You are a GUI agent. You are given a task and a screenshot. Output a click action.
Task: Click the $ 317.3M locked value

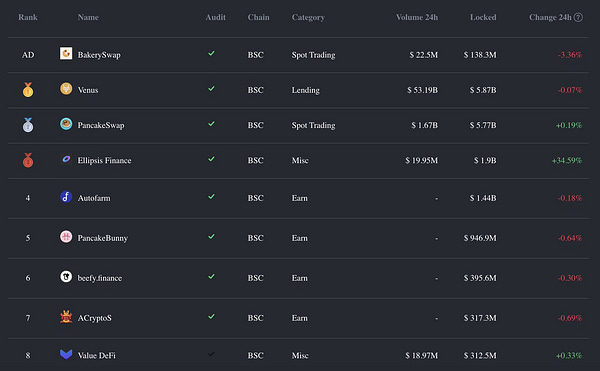[x=480, y=318]
